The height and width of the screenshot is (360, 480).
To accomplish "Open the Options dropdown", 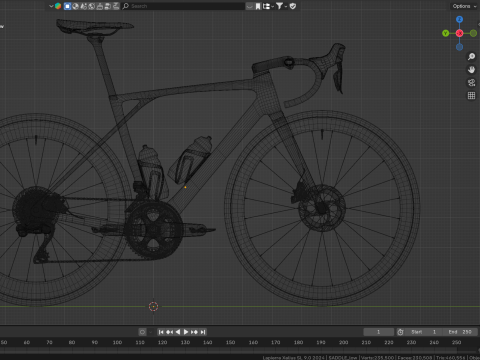I will tap(464, 6).
